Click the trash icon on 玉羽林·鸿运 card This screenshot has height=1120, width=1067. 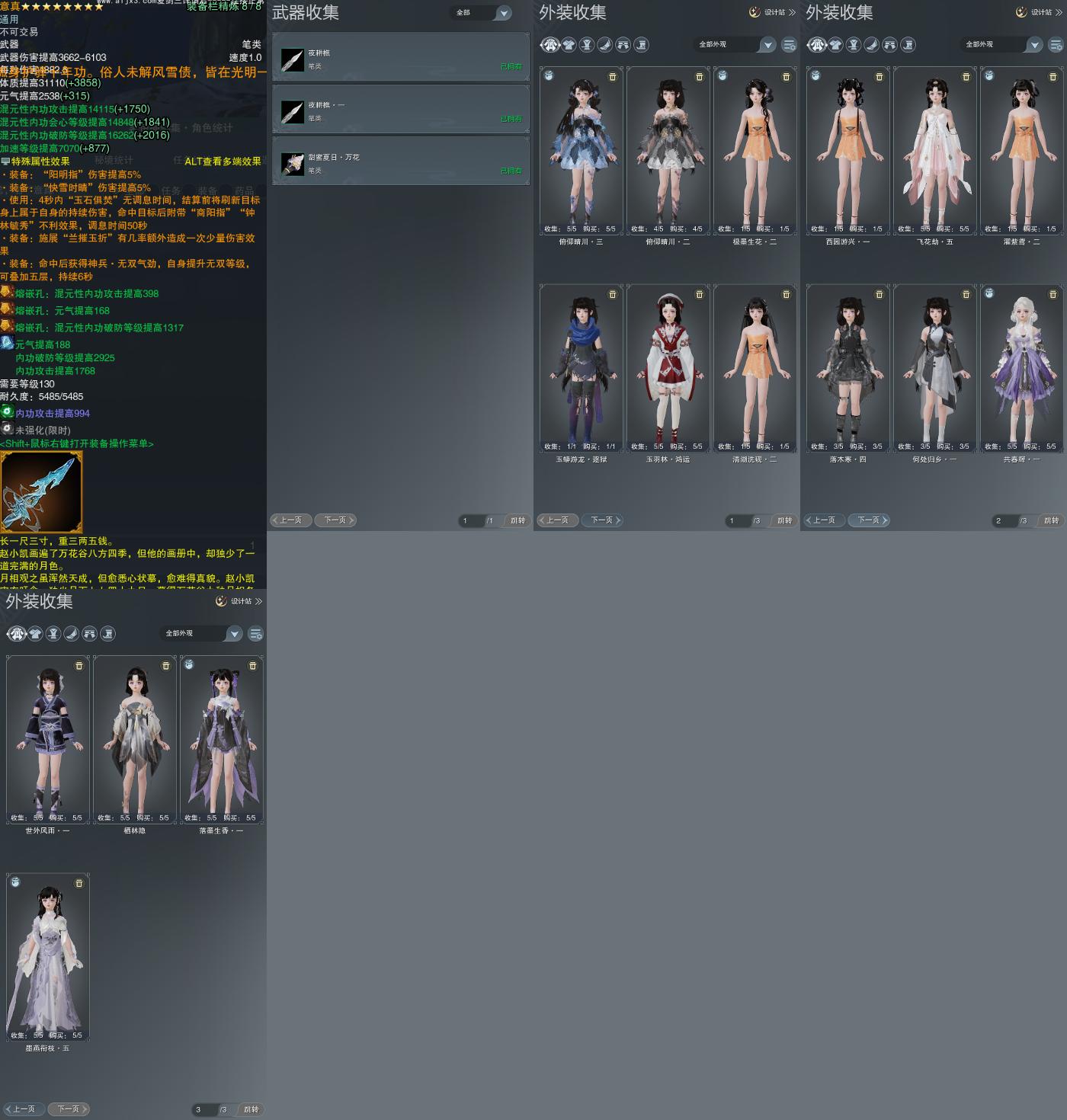pyautogui.click(x=700, y=295)
